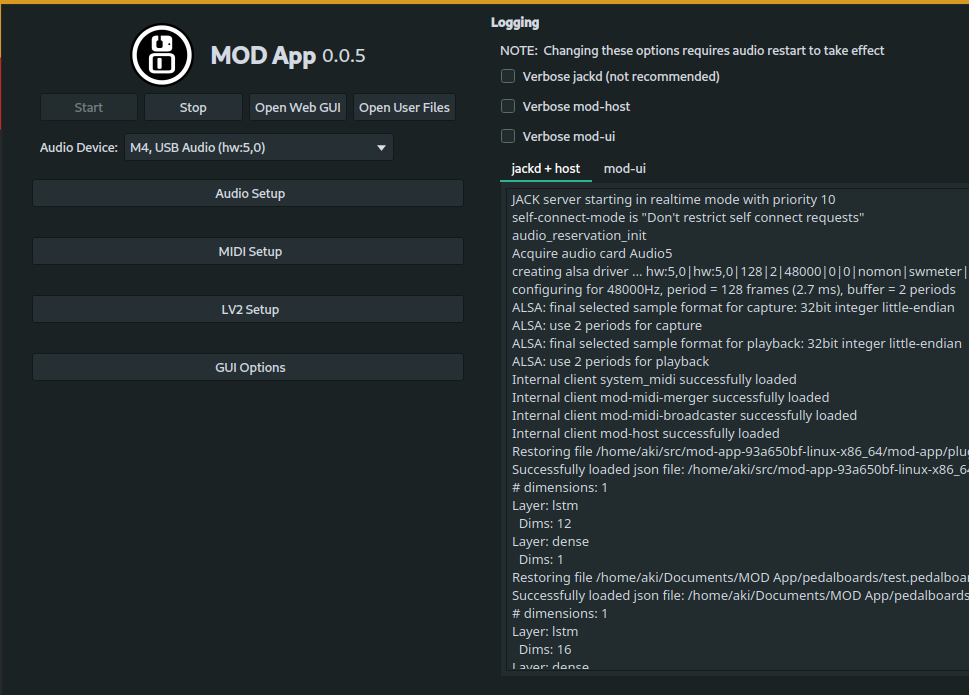This screenshot has height=695, width=969.
Task: Check the Verbose mod-ui option
Action: 508,136
